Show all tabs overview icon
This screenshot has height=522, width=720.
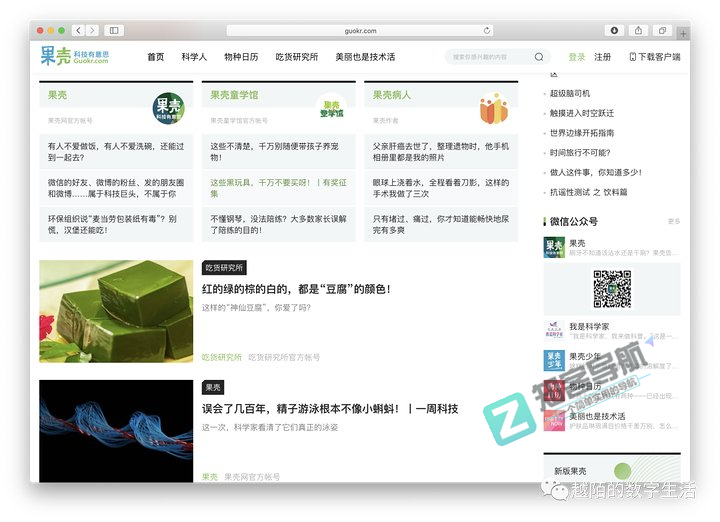(x=662, y=30)
